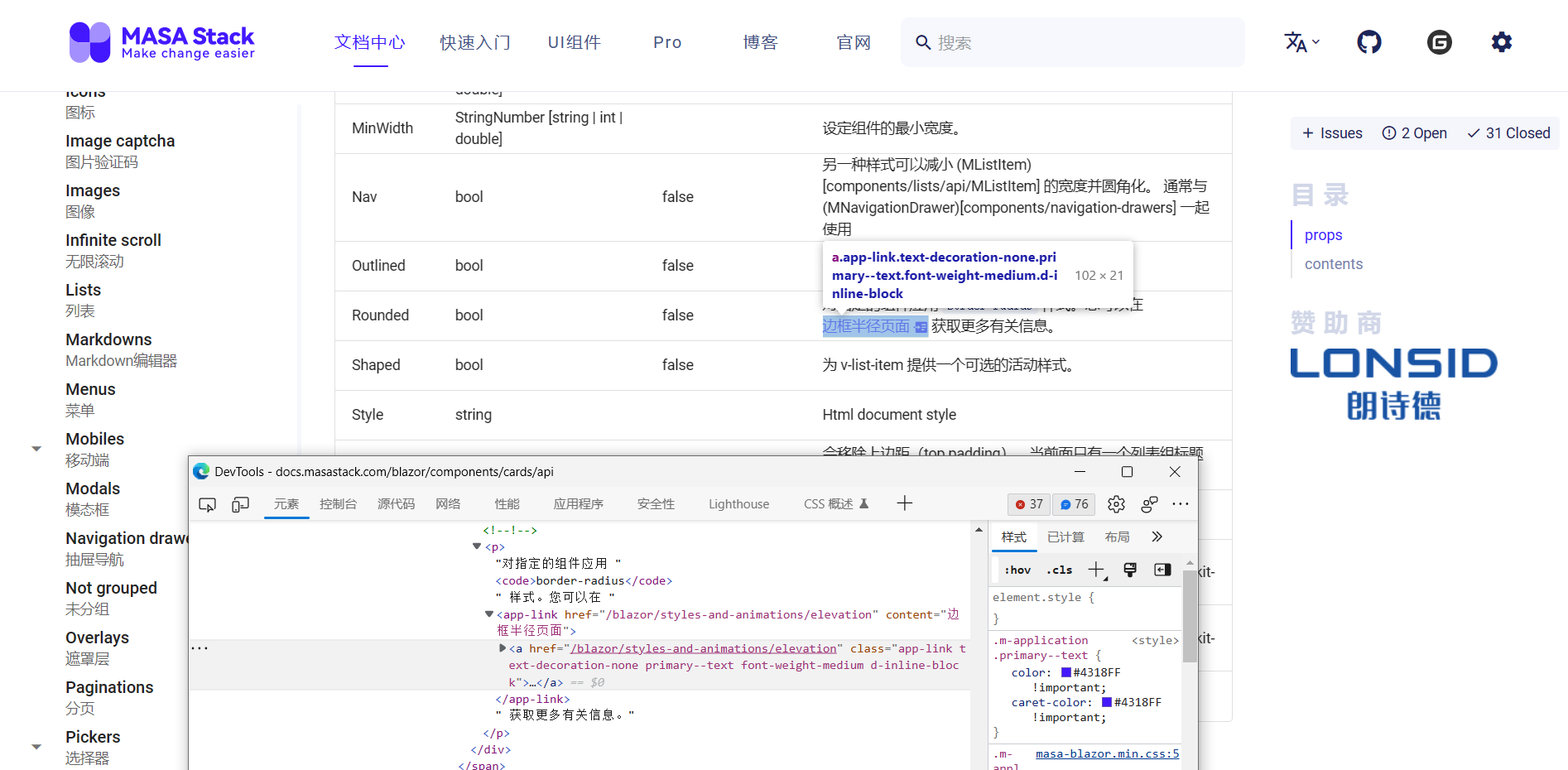Expand the Pickers sidebar section
The height and width of the screenshot is (770, 1568).
(36, 746)
